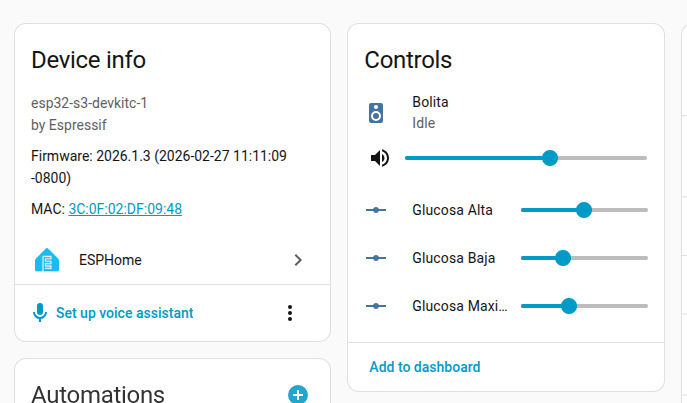Click the microphone icon for voice assistant
Image resolution: width=687 pixels, height=403 pixels.
[40, 313]
